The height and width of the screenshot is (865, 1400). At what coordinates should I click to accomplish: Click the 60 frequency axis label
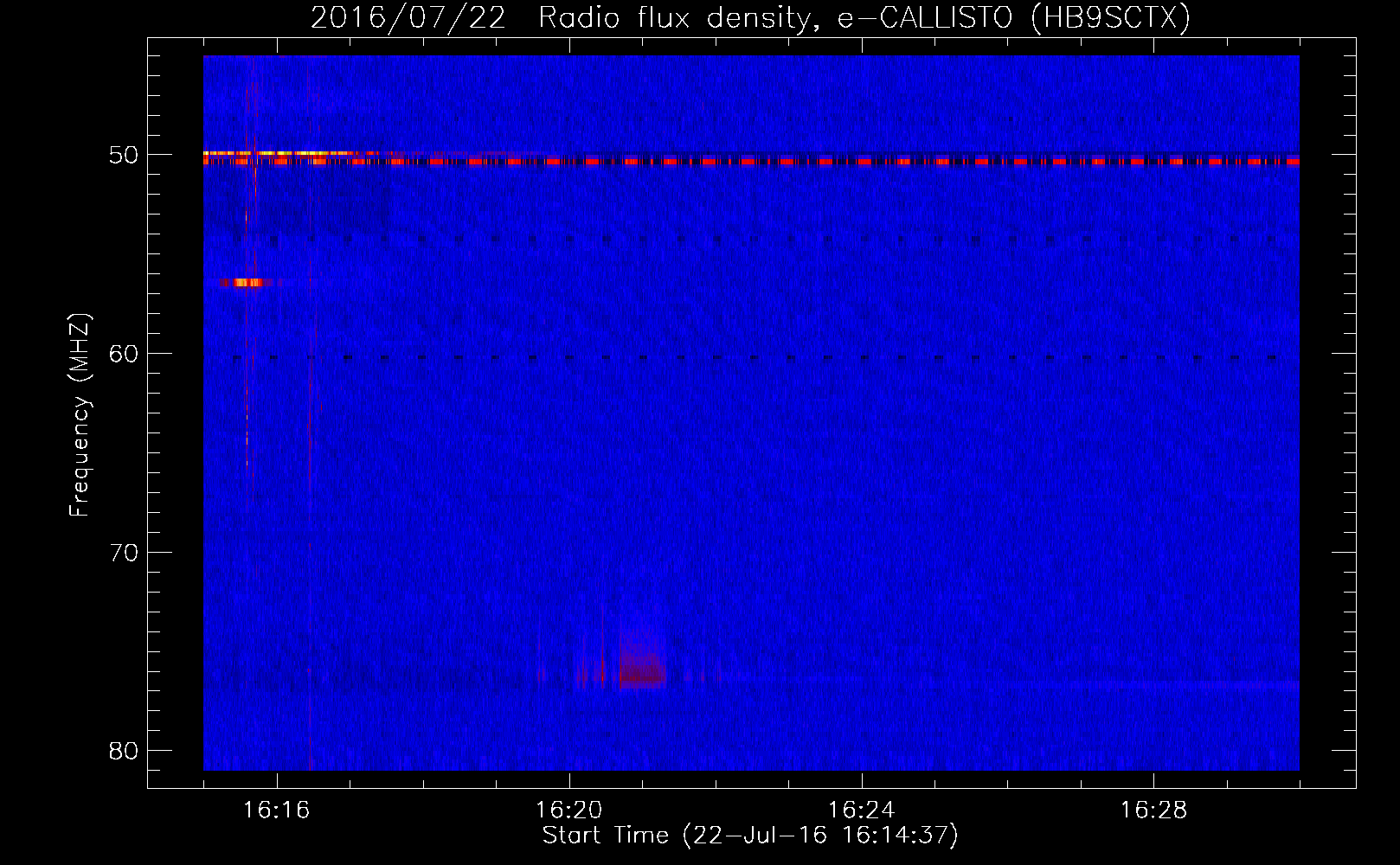[124, 353]
